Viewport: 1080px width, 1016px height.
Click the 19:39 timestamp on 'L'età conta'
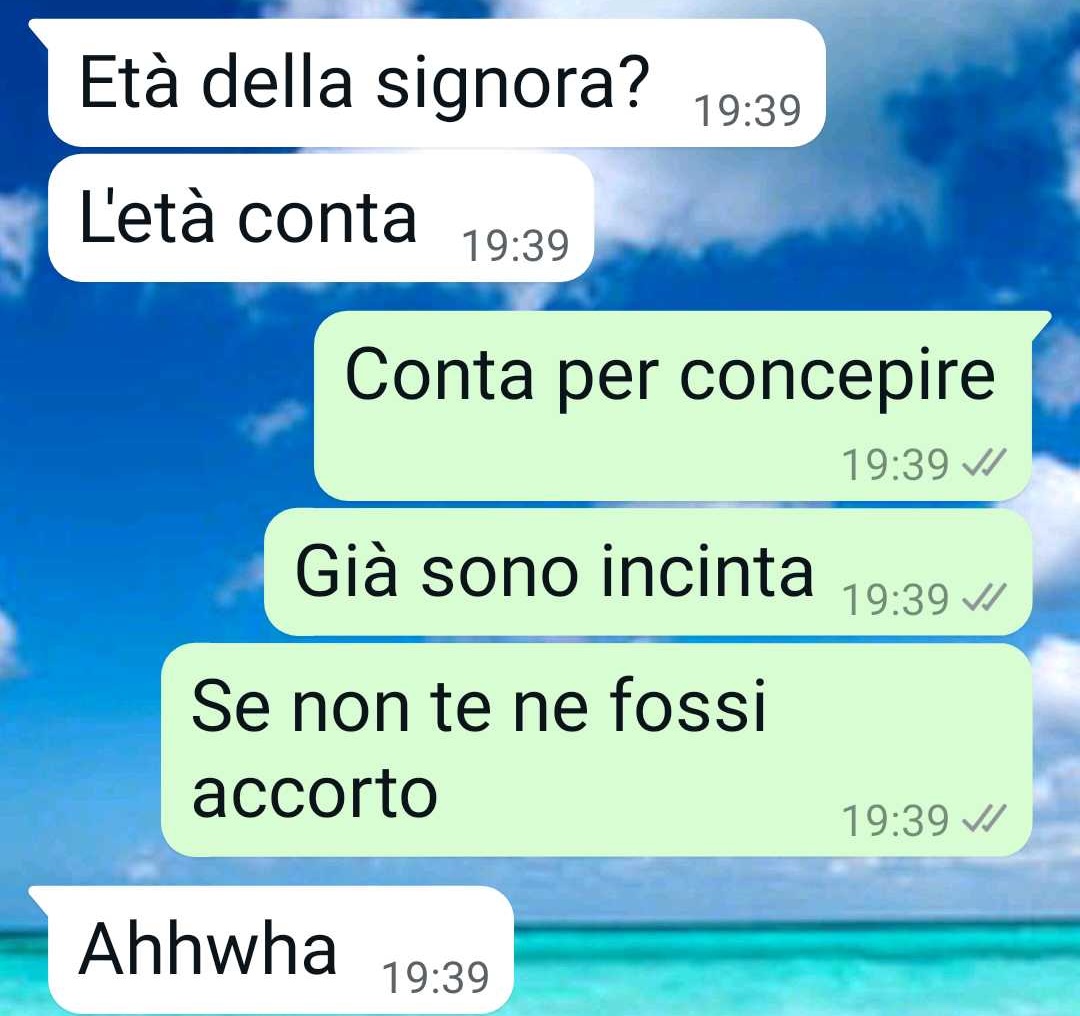516,246
